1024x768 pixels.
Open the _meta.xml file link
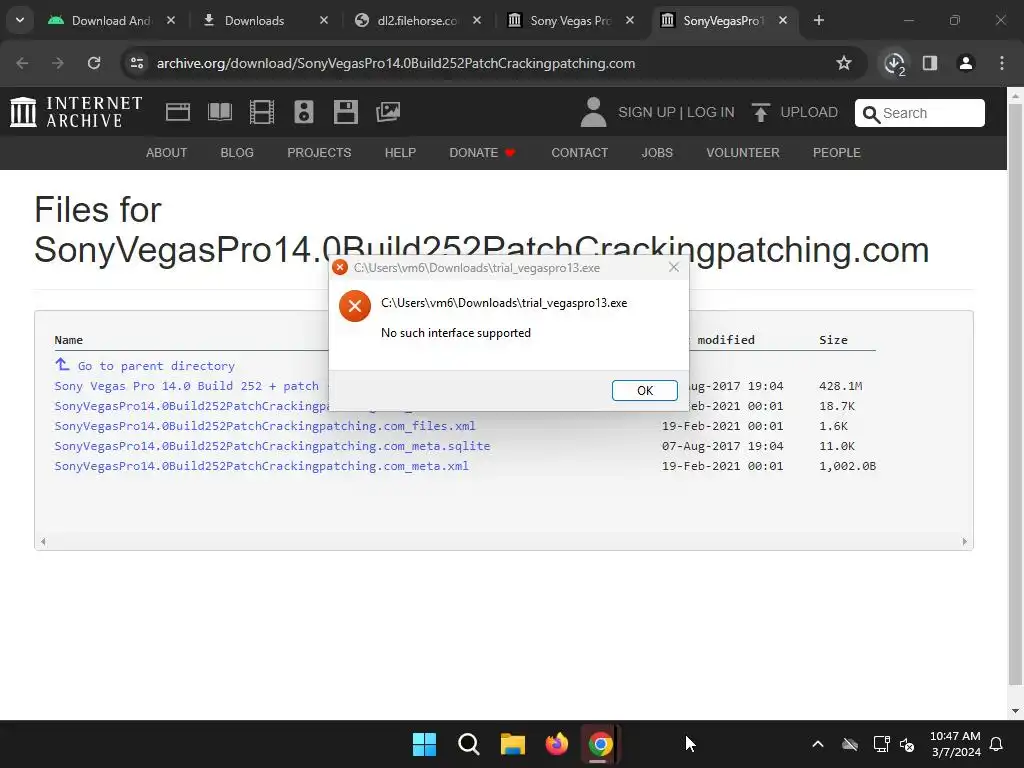(261, 466)
